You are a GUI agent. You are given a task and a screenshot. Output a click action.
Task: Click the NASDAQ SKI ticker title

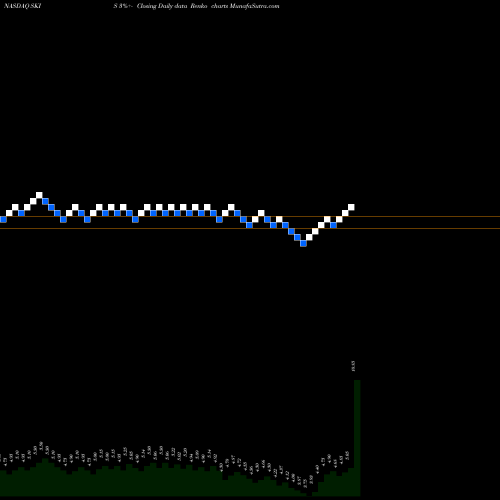pyautogui.click(x=22, y=6)
